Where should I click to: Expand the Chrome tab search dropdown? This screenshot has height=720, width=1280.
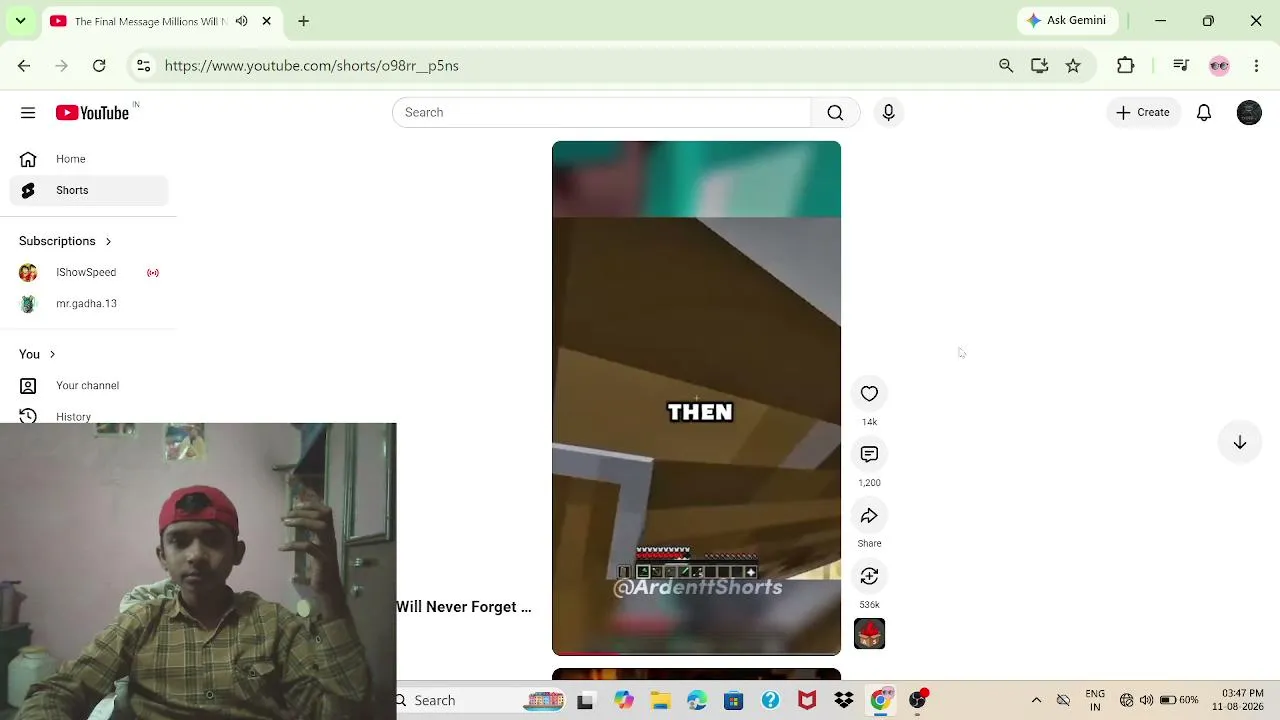pos(20,21)
